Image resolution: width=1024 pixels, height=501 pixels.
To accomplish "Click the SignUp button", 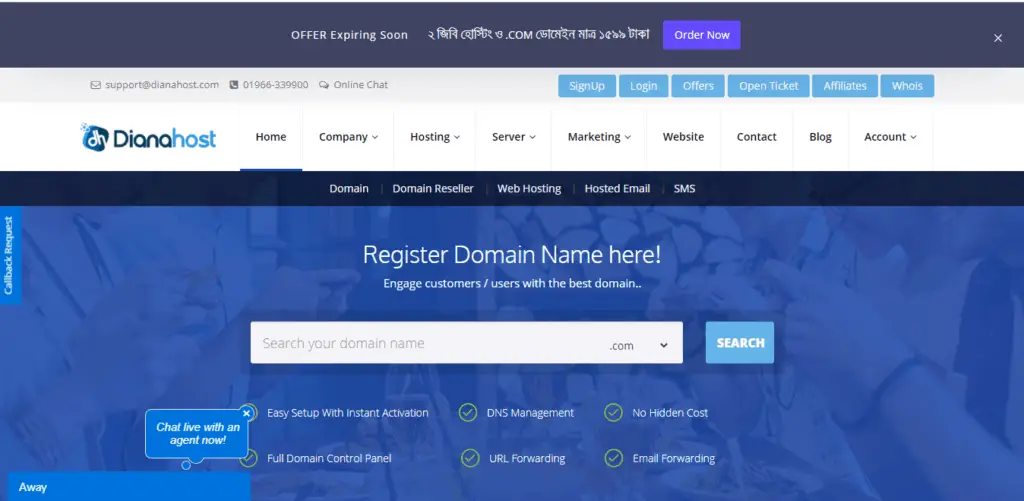I will point(587,86).
